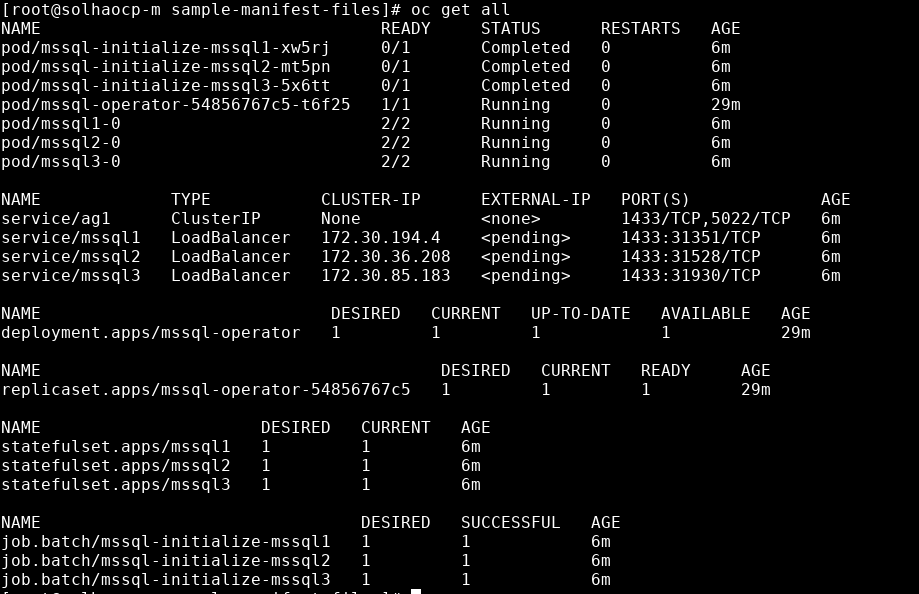The height and width of the screenshot is (594, 919).
Task: Click the 29m age of mssql-operator pod
Action: coord(726,105)
